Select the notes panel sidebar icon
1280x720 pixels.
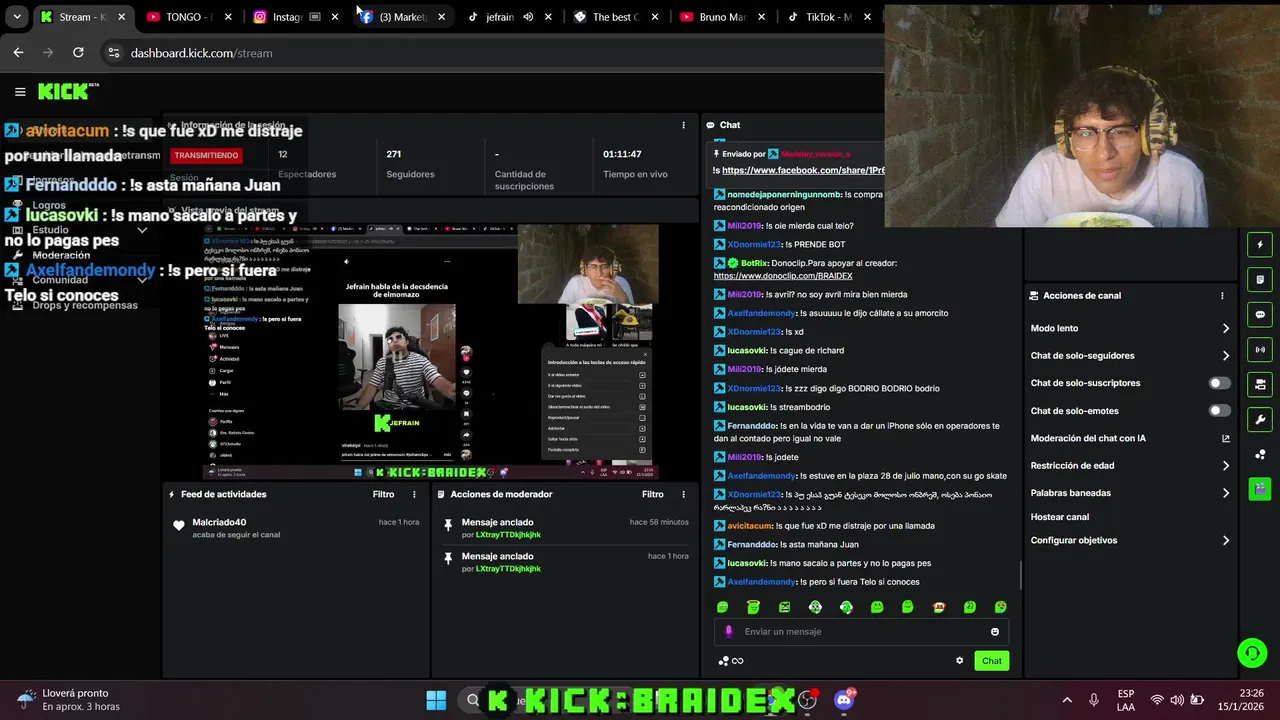click(x=1260, y=279)
